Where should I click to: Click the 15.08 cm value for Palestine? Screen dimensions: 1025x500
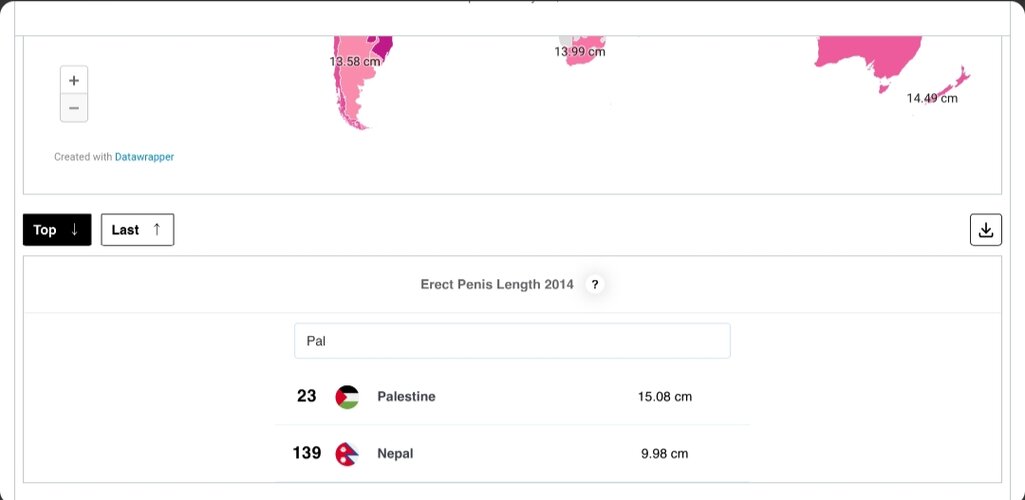tap(665, 397)
